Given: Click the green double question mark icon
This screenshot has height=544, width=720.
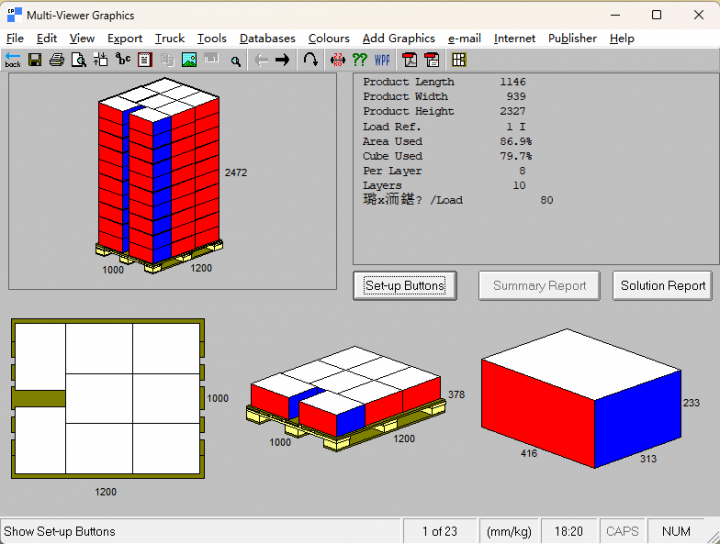Looking at the screenshot, I should (359, 60).
